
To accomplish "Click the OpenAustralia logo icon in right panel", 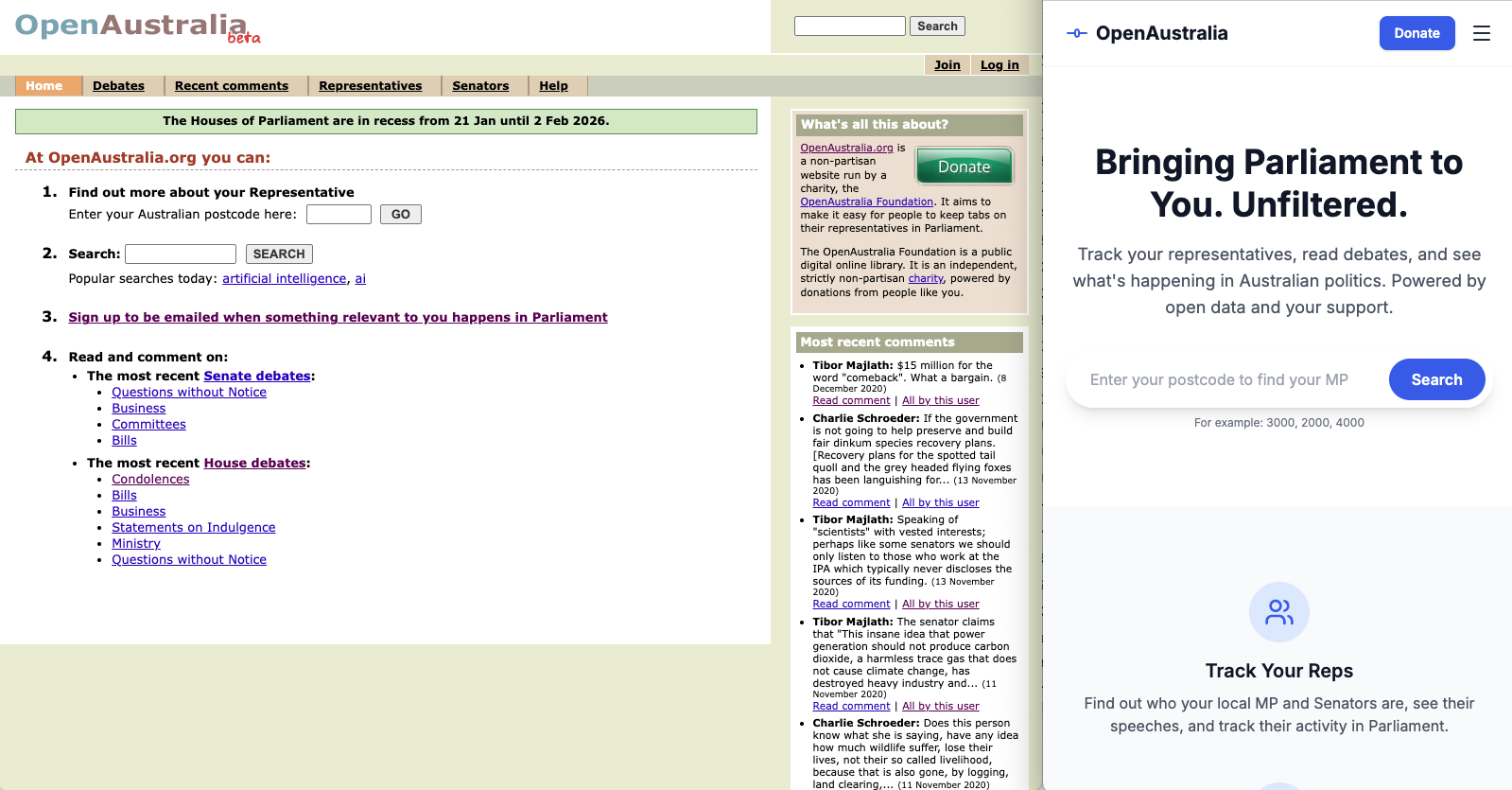I will click(1077, 33).
